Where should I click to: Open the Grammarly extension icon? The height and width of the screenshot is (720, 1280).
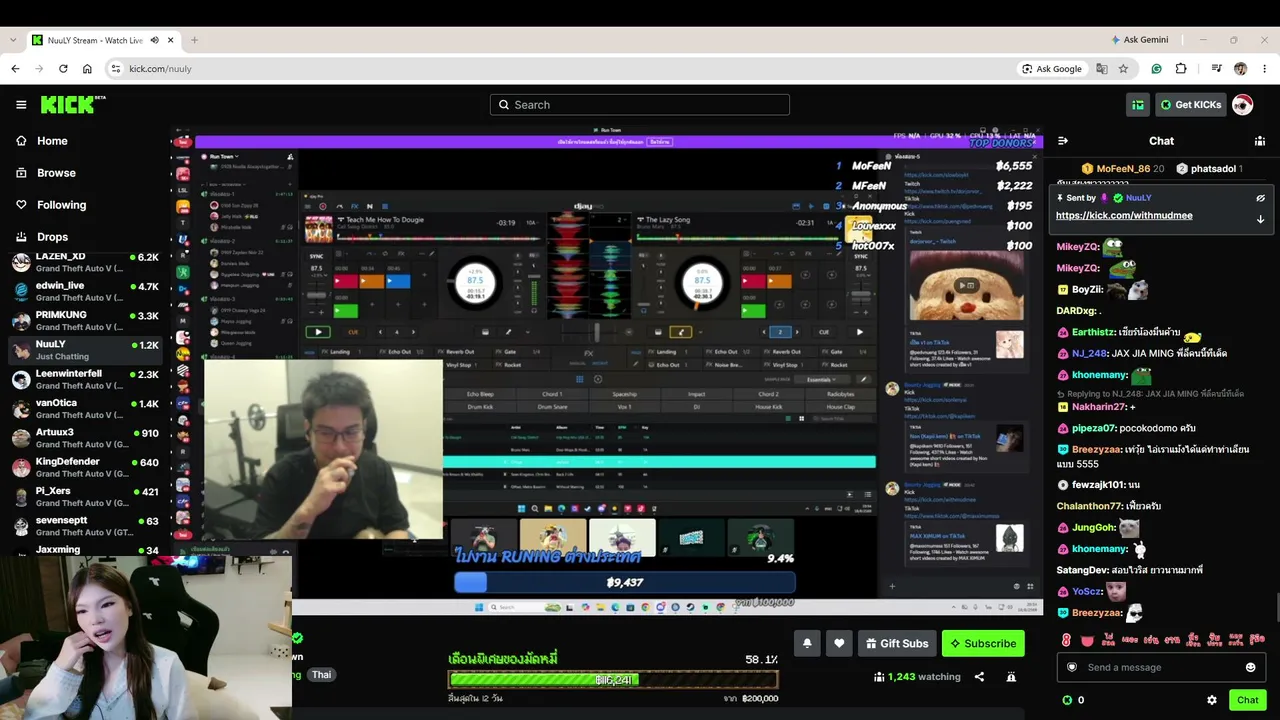pos(1157,69)
